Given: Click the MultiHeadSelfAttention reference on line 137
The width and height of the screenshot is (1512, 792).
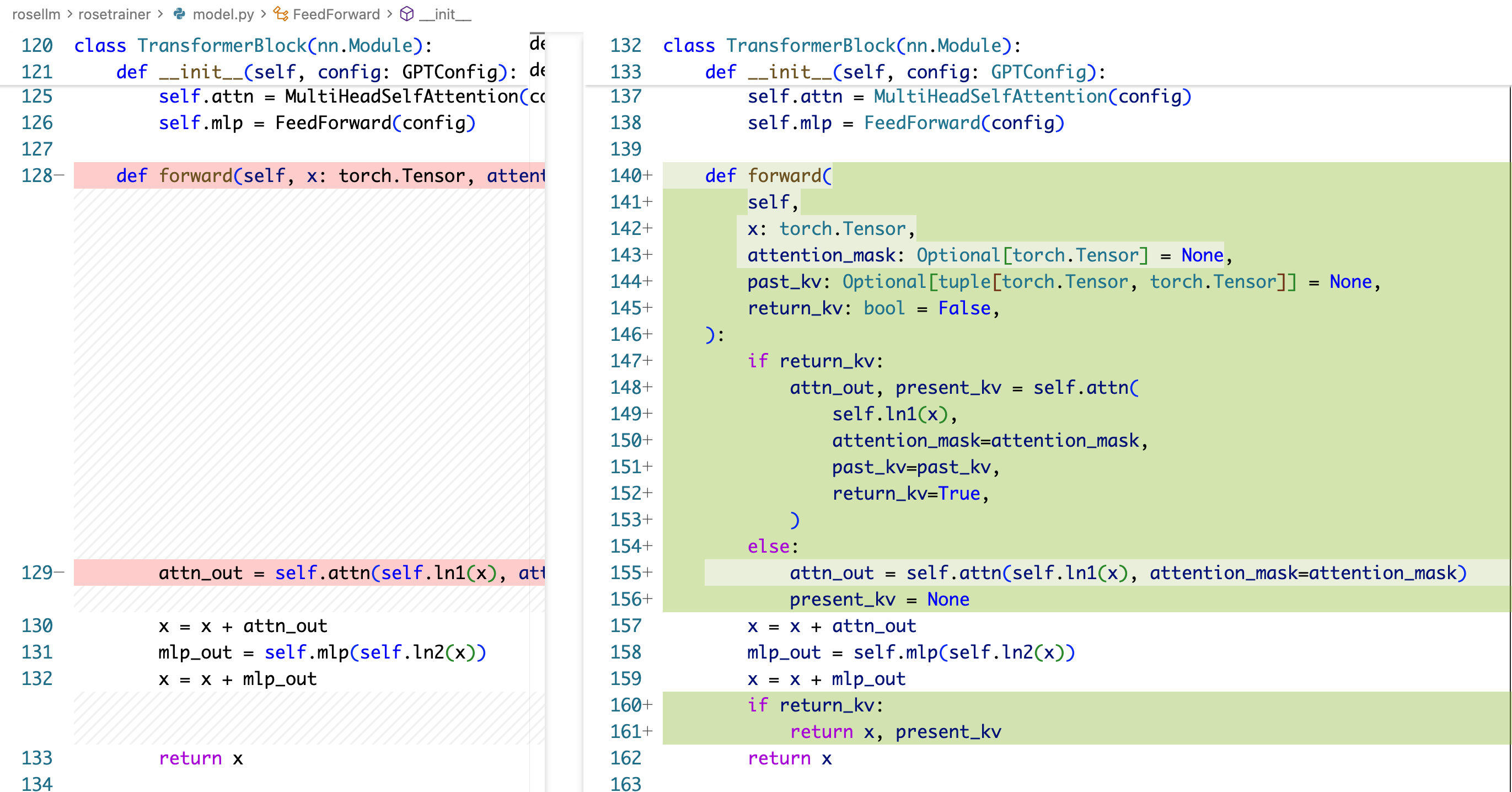Looking at the screenshot, I should tap(990, 97).
